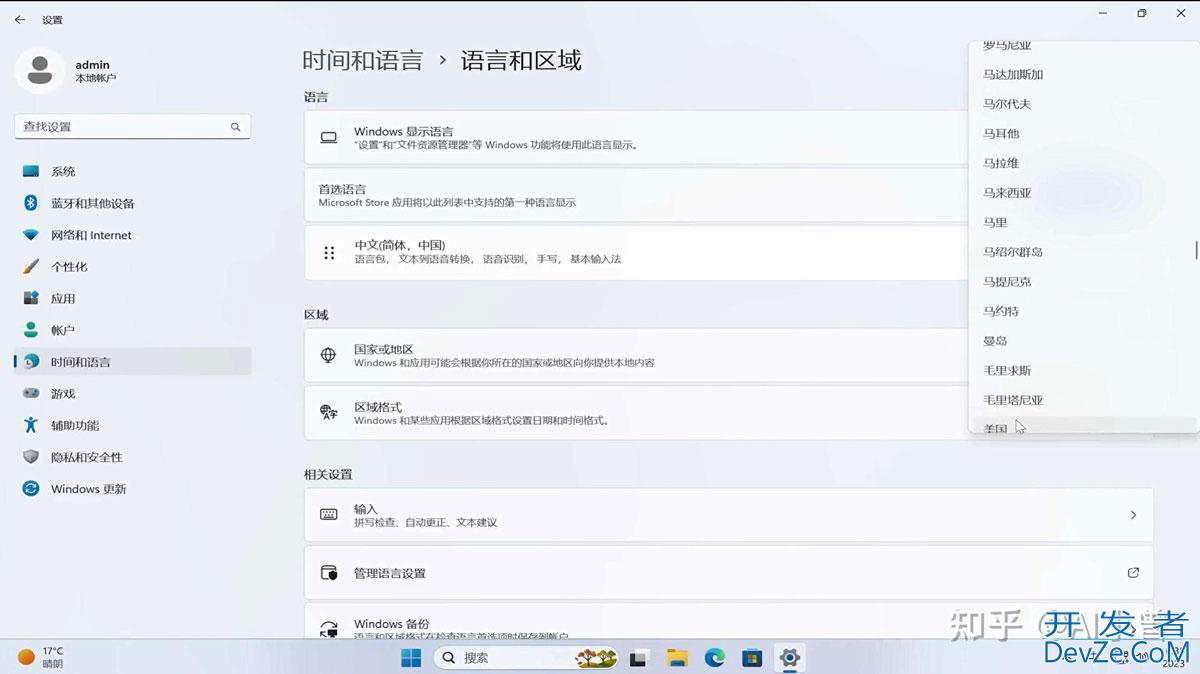This screenshot has height=674, width=1200.
Task: Open external-link icon on 管理语言设置
Action: [1133, 573]
